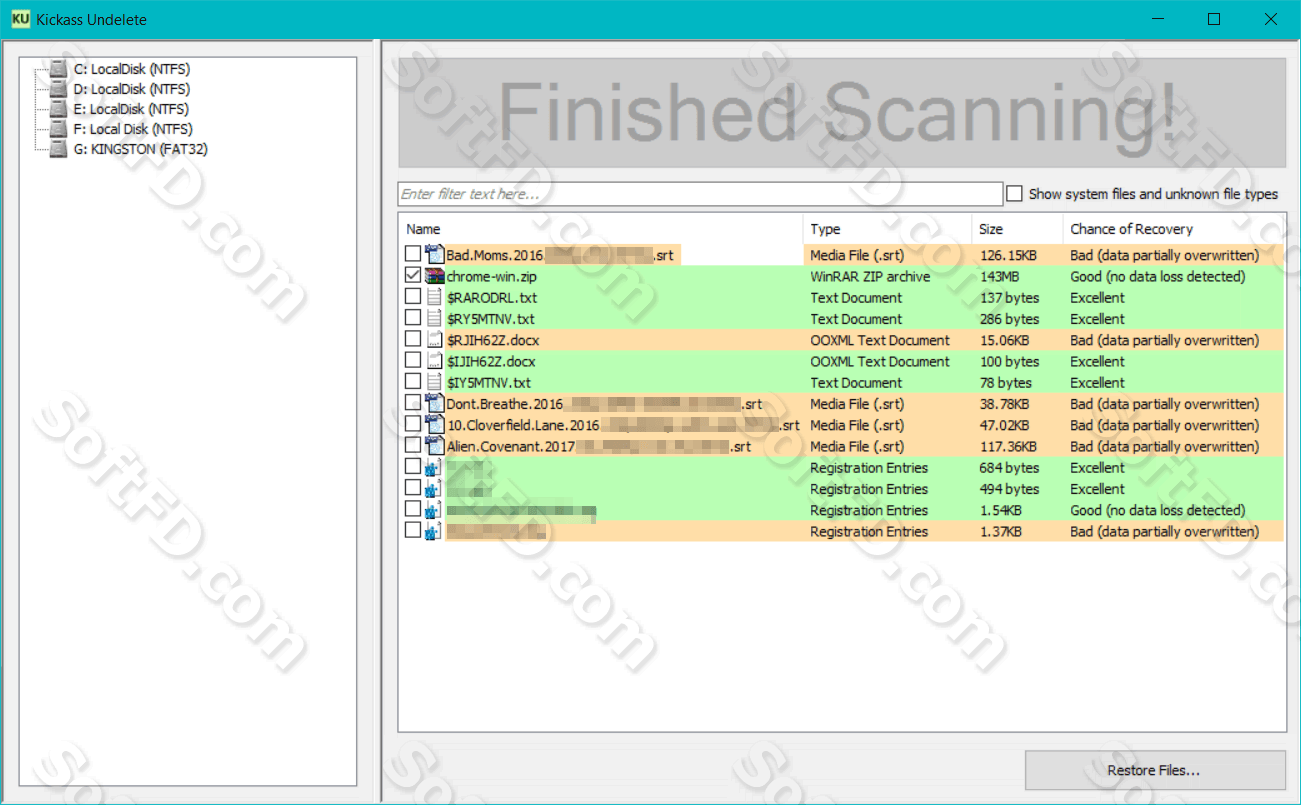1301x805 pixels.
Task: Select the $IY5MTNV.txt file name
Action: [x=489, y=382]
